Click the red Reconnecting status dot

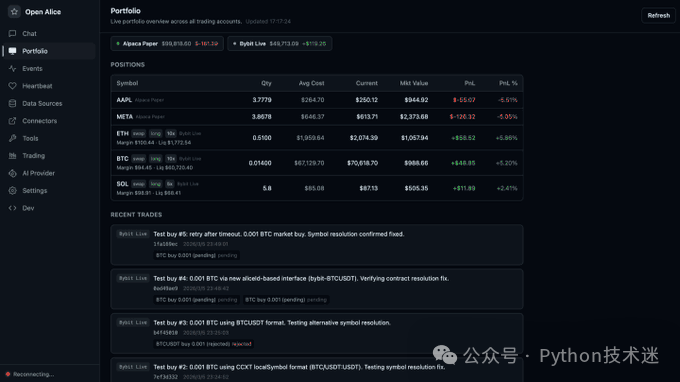8,374
